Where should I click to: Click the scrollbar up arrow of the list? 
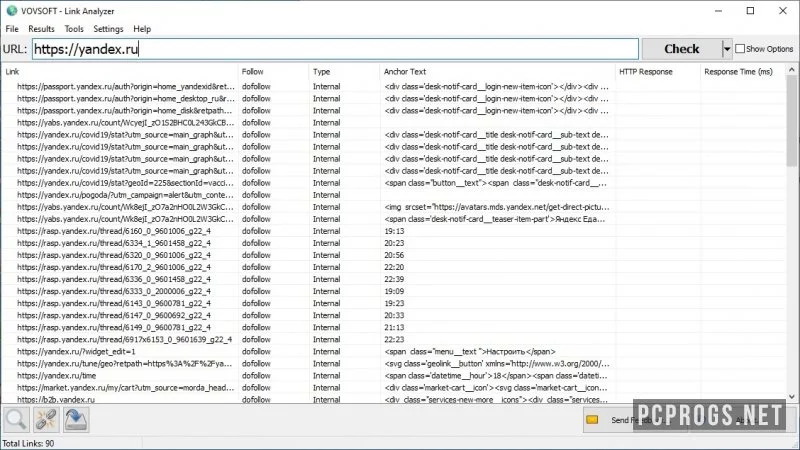tap(792, 70)
